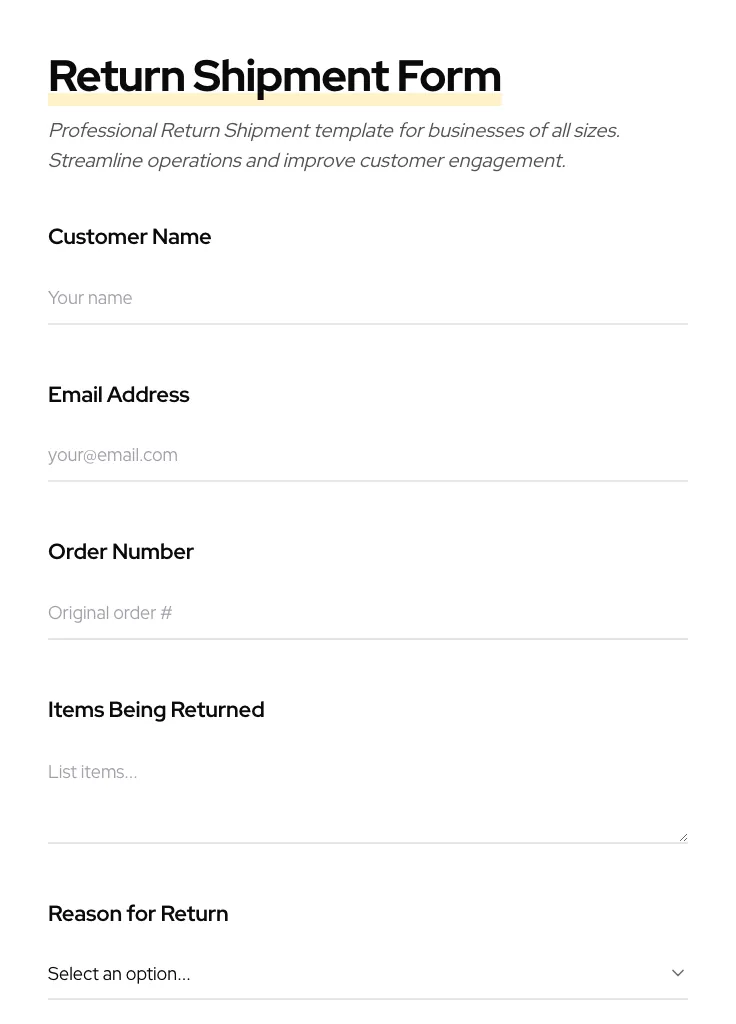The image size is (736, 1024).
Task: Click the "Streamline operations" description line
Action: pos(306,161)
